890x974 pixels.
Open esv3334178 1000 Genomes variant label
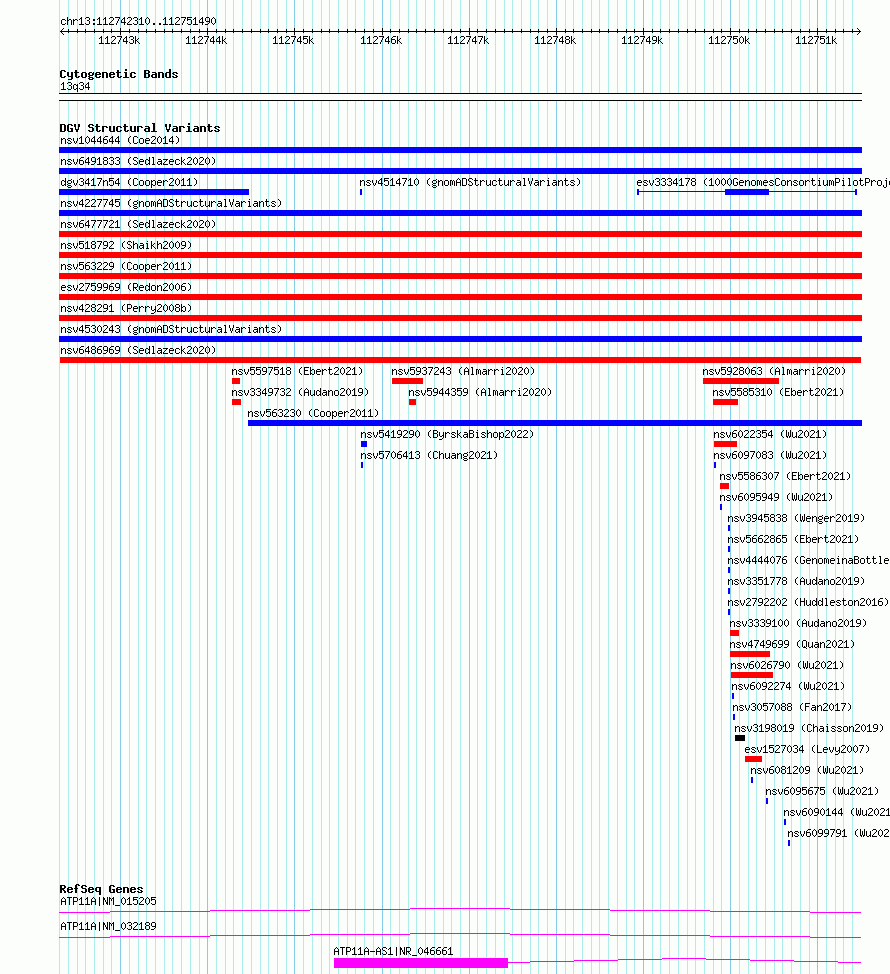pyautogui.click(x=763, y=183)
